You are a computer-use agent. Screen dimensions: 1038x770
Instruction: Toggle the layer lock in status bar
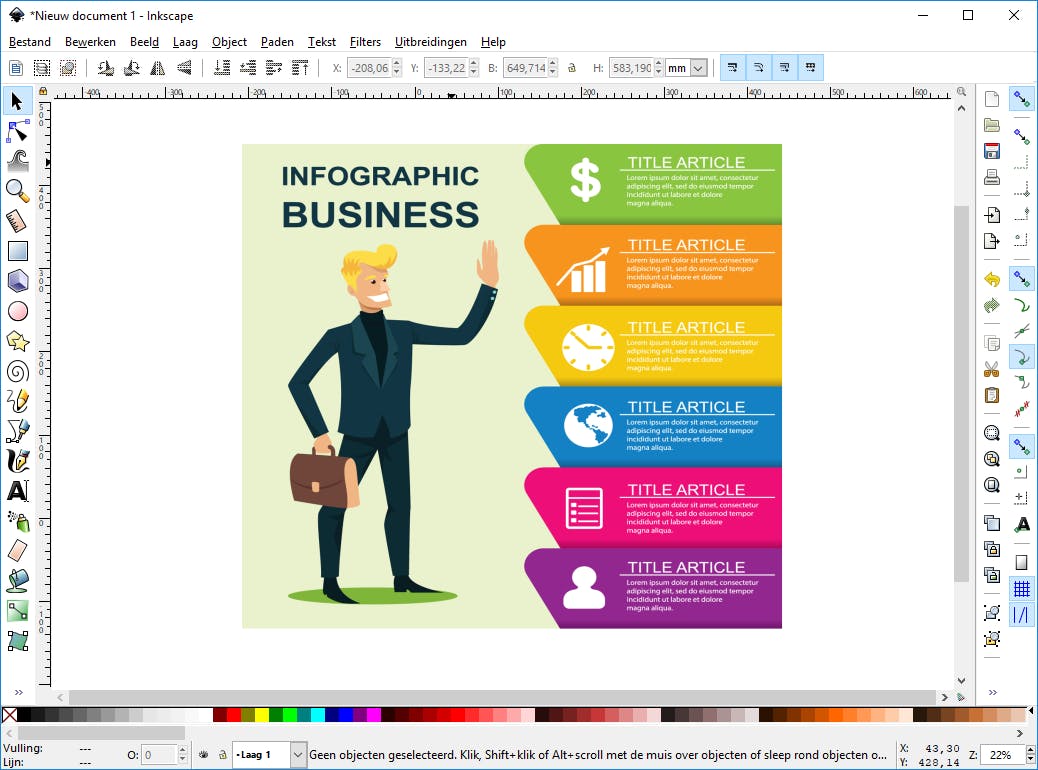pos(223,755)
